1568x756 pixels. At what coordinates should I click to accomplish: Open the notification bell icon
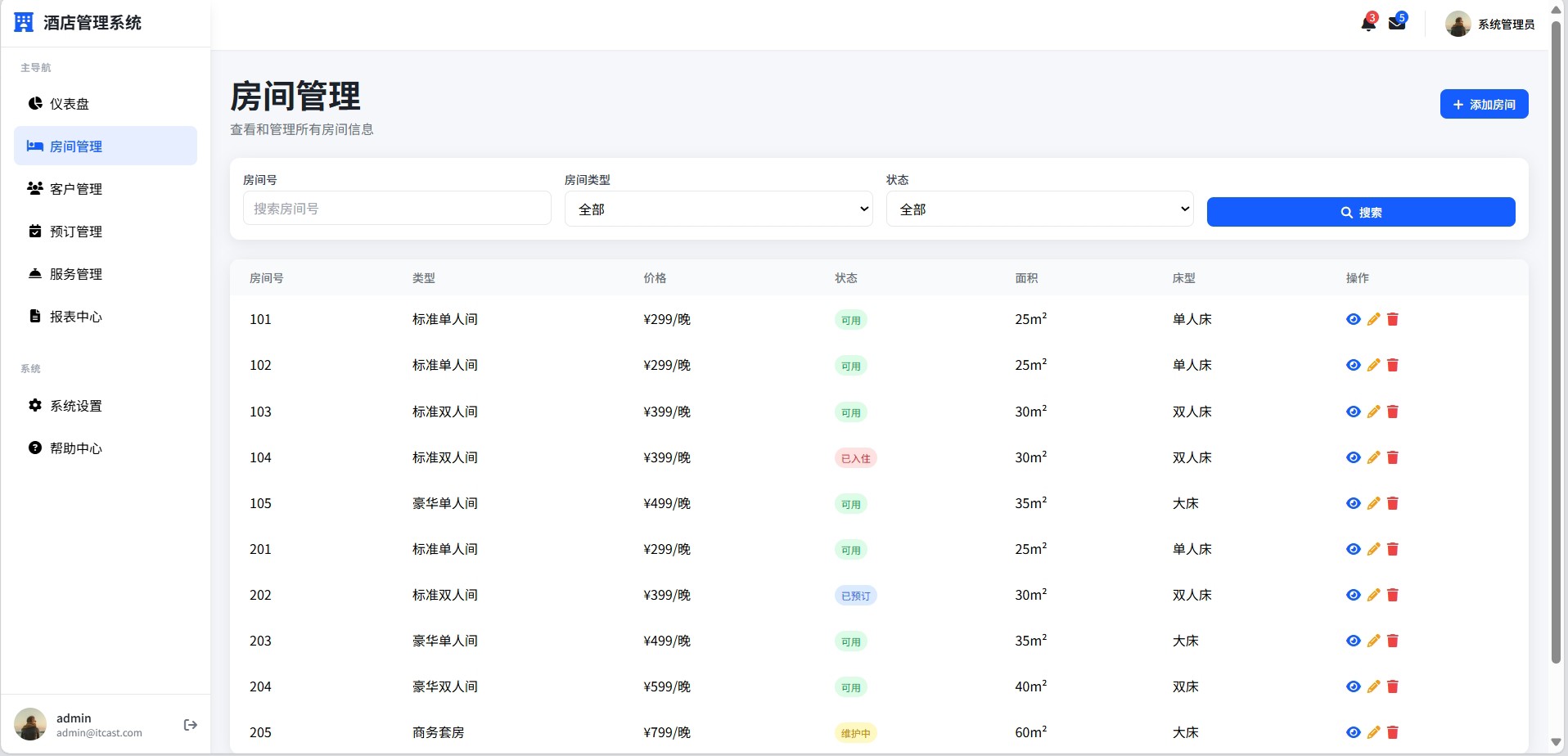click(1367, 24)
